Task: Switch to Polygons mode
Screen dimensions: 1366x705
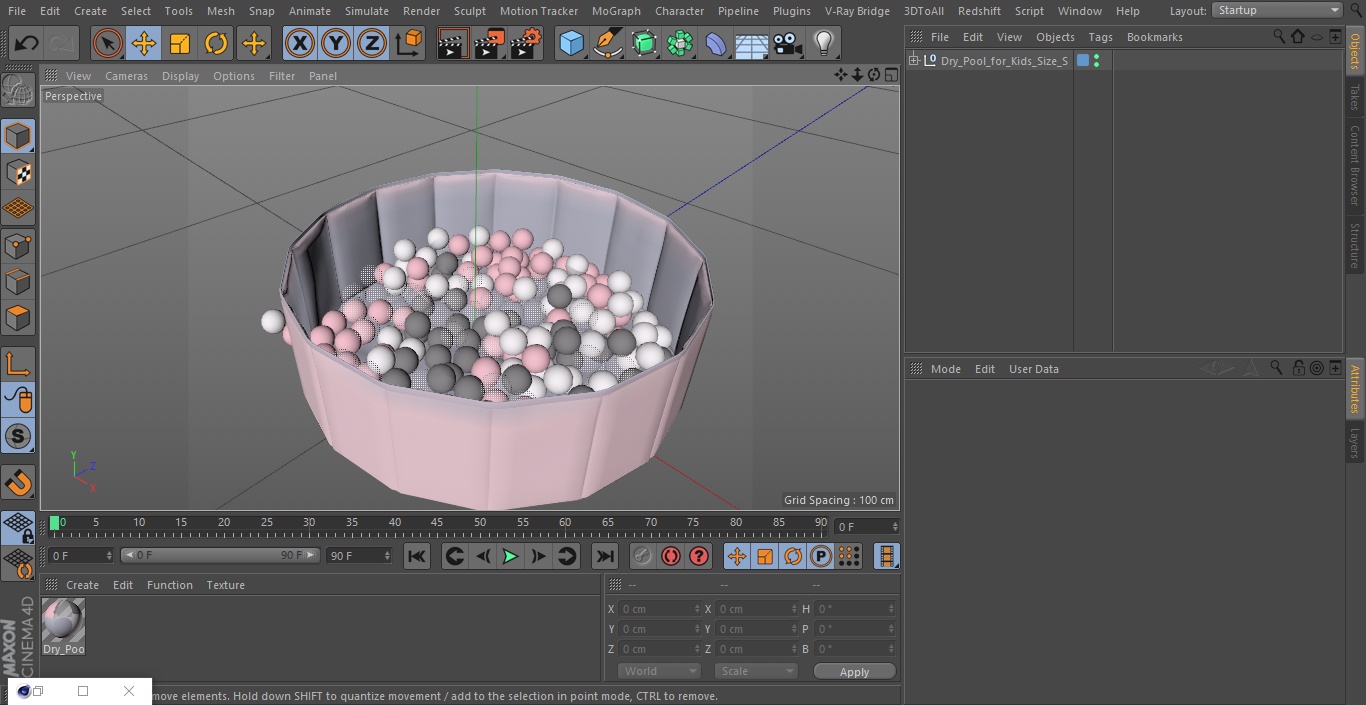Action: [x=18, y=318]
